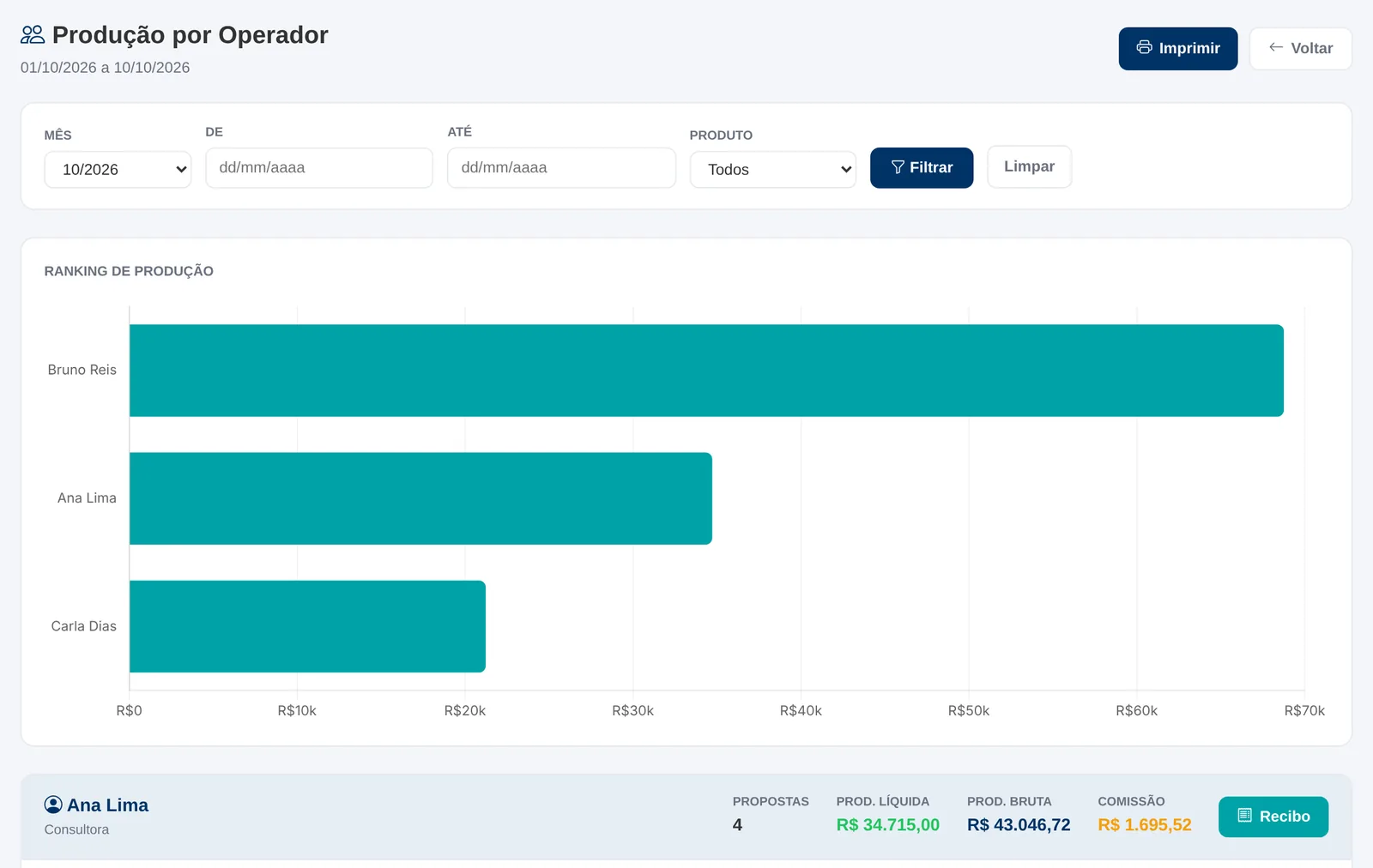
Task: Click the Carla Dias axis label
Action: coord(83,626)
